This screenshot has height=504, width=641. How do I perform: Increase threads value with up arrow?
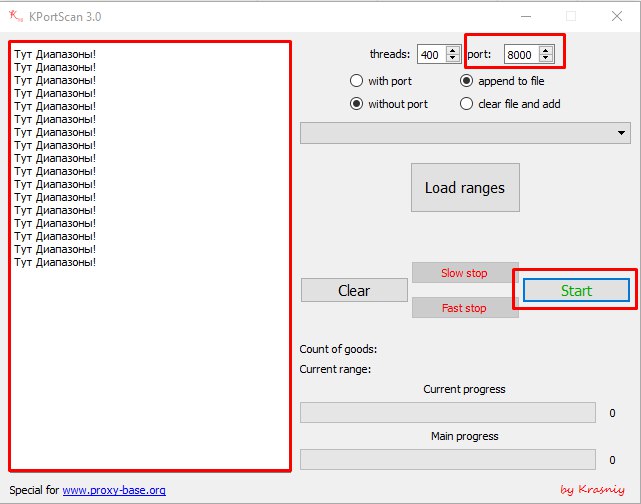[x=452, y=50]
